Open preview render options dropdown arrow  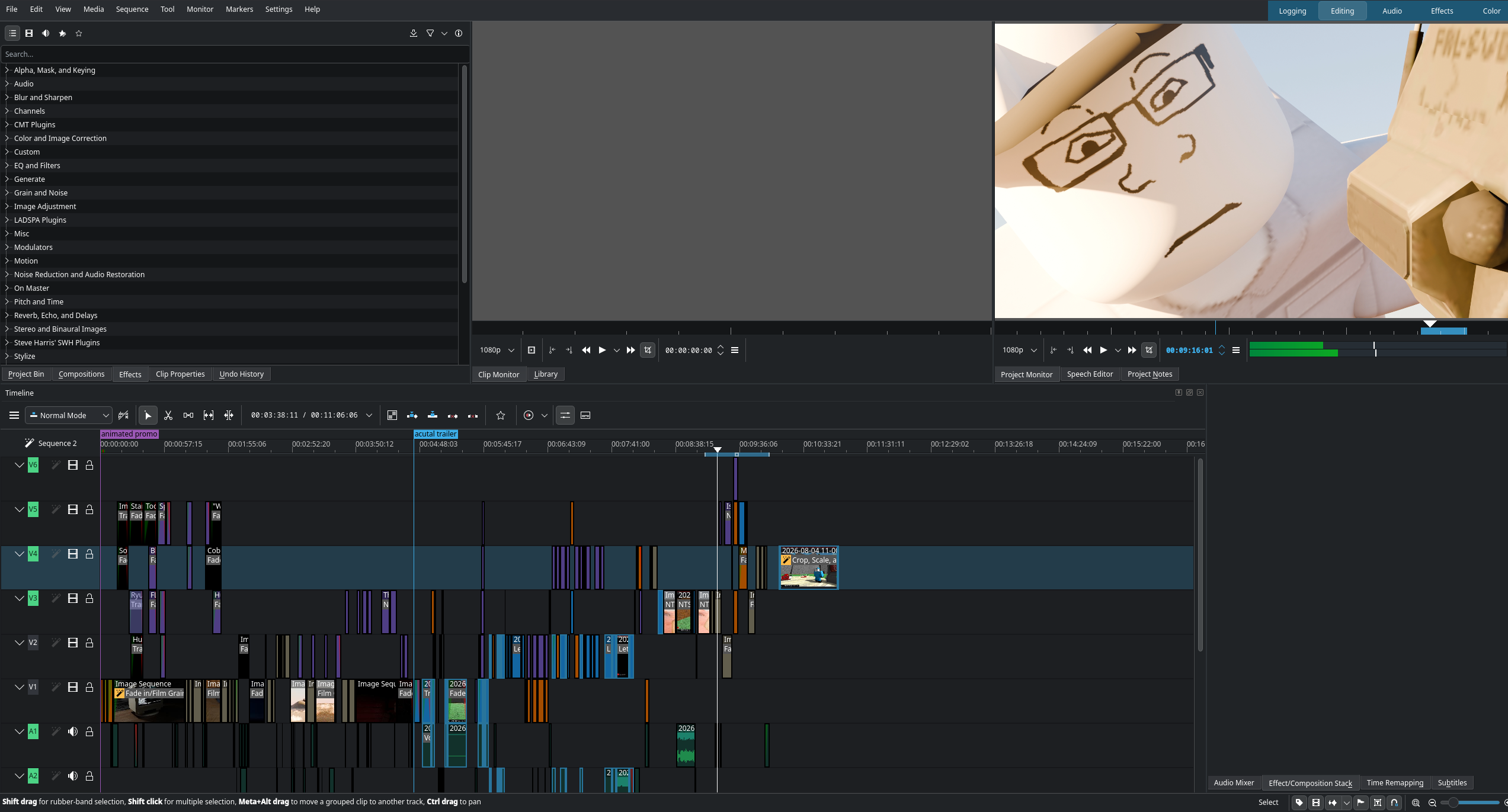point(545,416)
